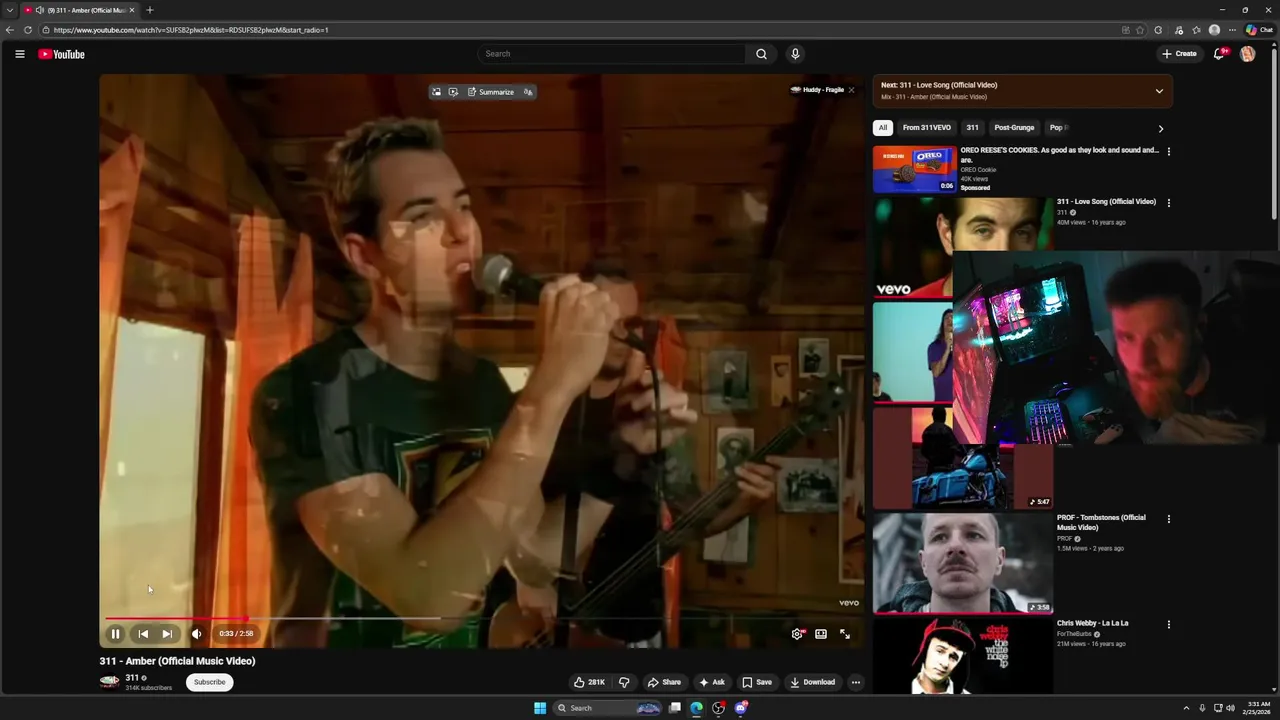Mute the video volume
The height and width of the screenshot is (720, 1280).
tap(196, 633)
